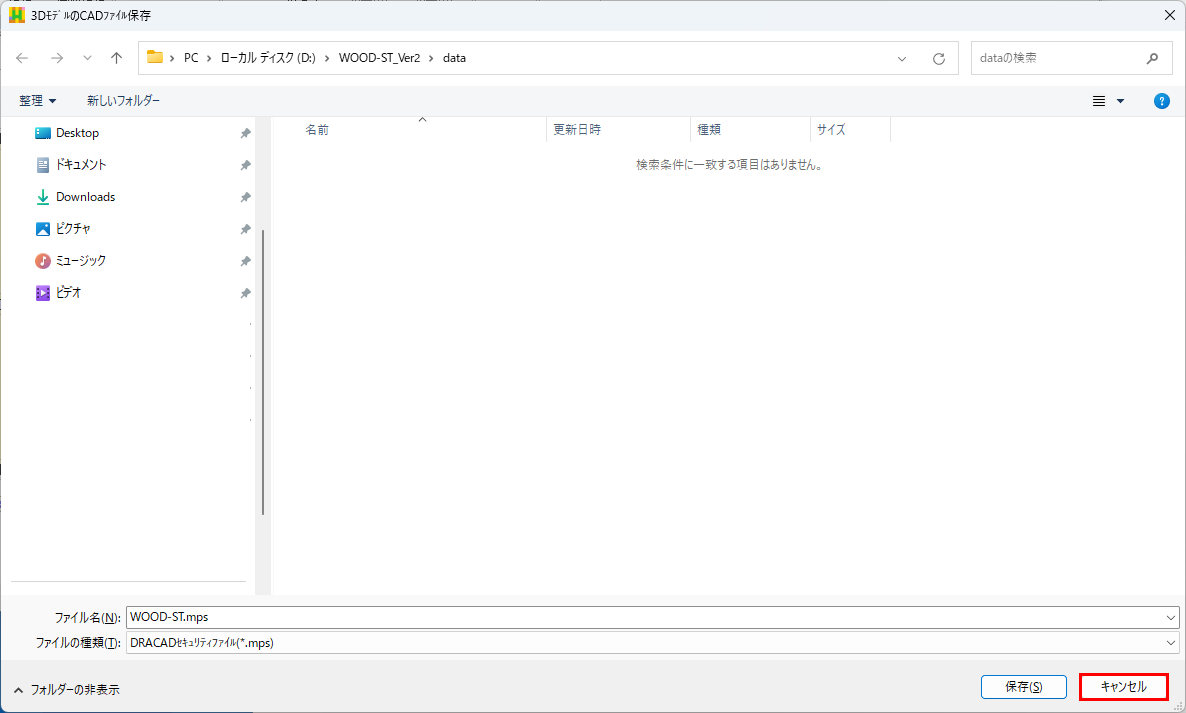Click the dataの検索 search box
The height and width of the screenshot is (713, 1186).
[1058, 58]
